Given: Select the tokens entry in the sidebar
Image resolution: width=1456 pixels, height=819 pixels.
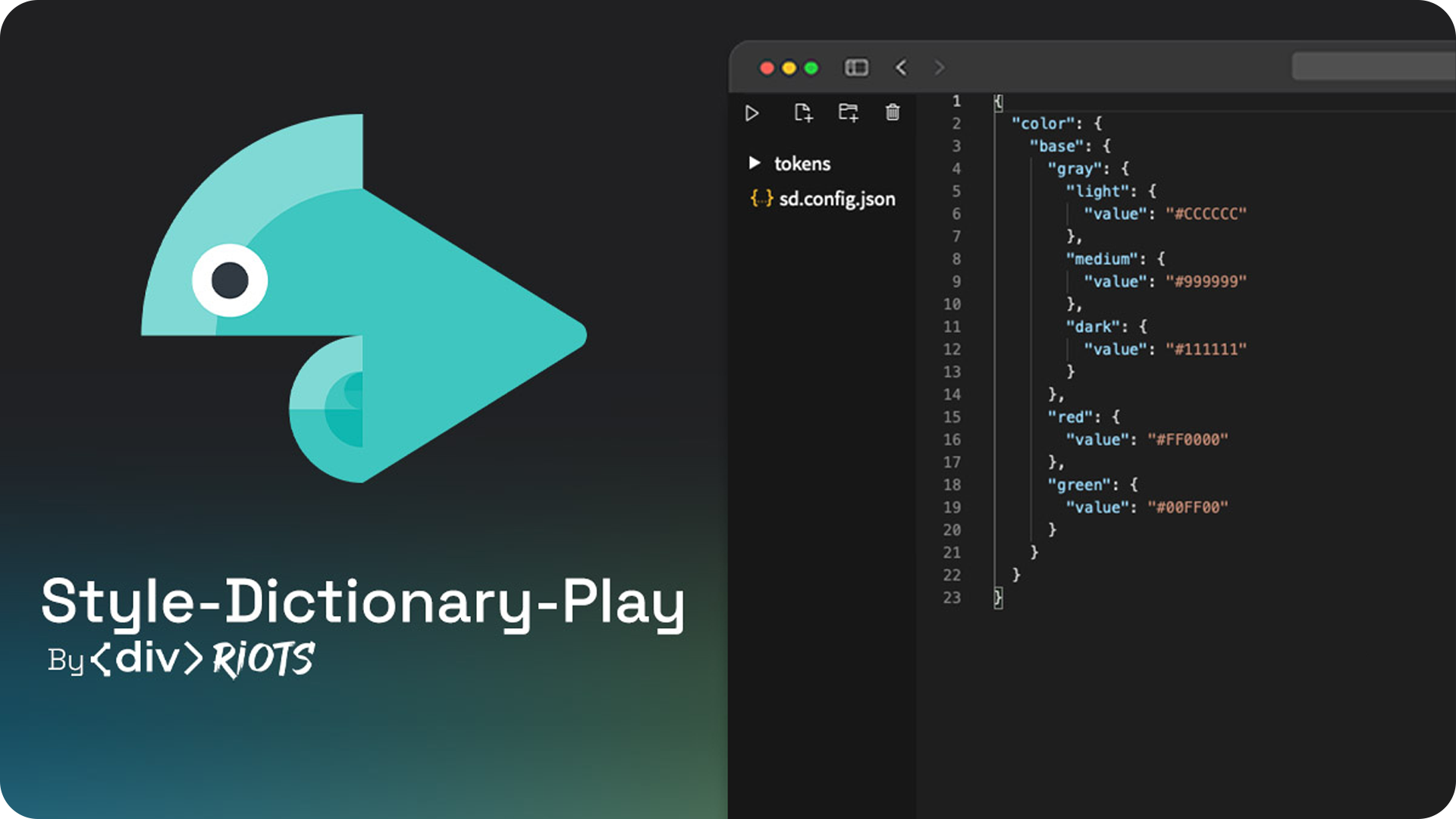Looking at the screenshot, I should click(802, 162).
